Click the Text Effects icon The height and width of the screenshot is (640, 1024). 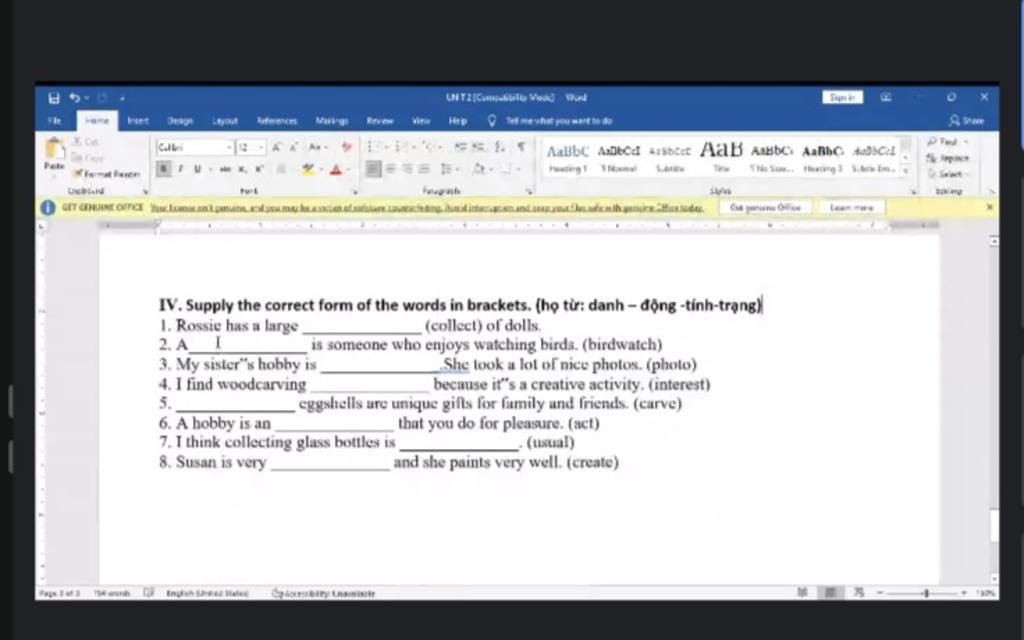tap(281, 169)
